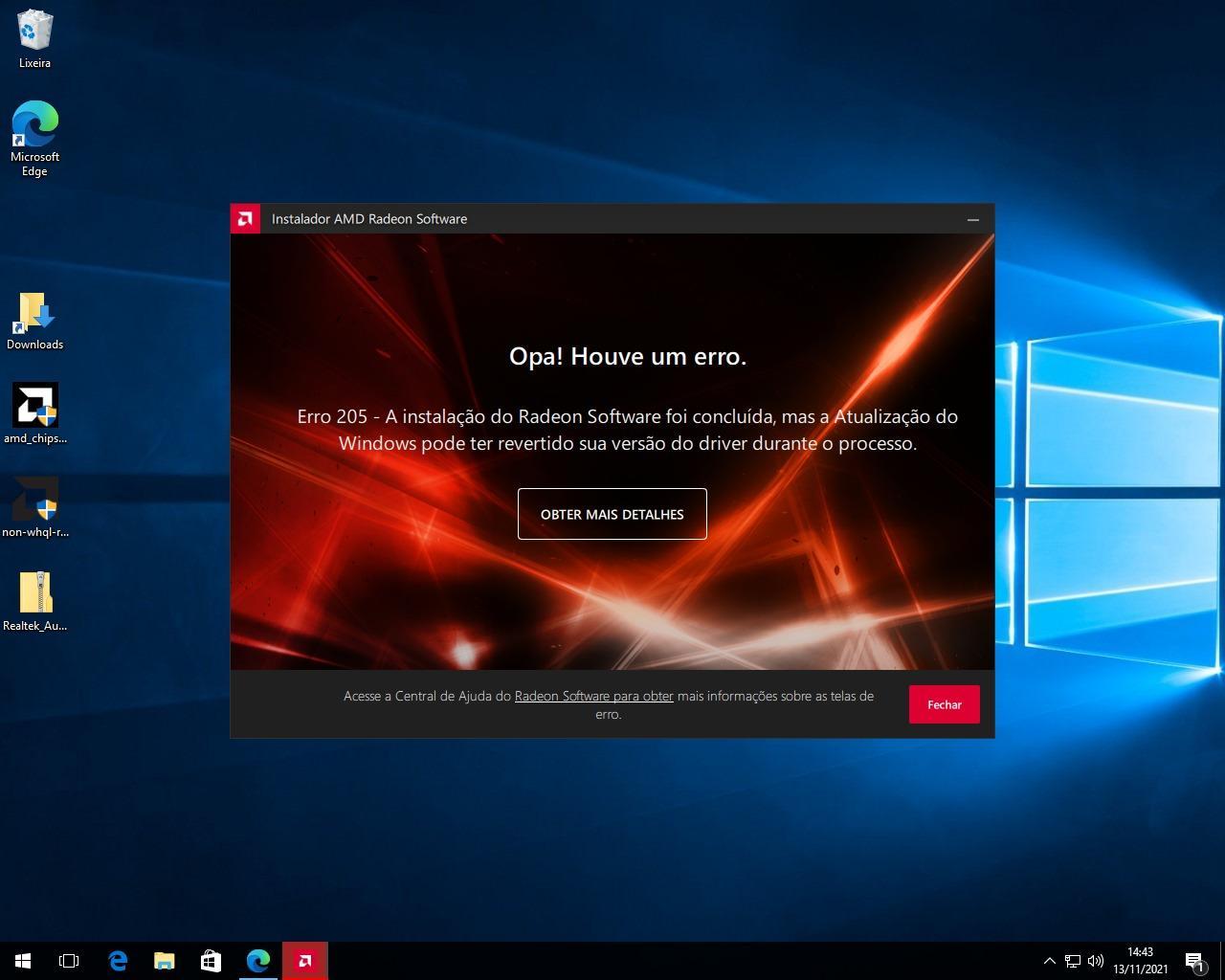Click the OBTER MAIS DETALHES button
The image size is (1225, 980).
(x=612, y=514)
